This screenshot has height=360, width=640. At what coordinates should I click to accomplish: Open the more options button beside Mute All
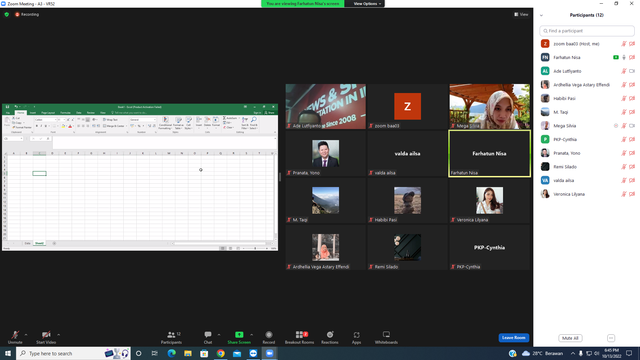(x=611, y=338)
